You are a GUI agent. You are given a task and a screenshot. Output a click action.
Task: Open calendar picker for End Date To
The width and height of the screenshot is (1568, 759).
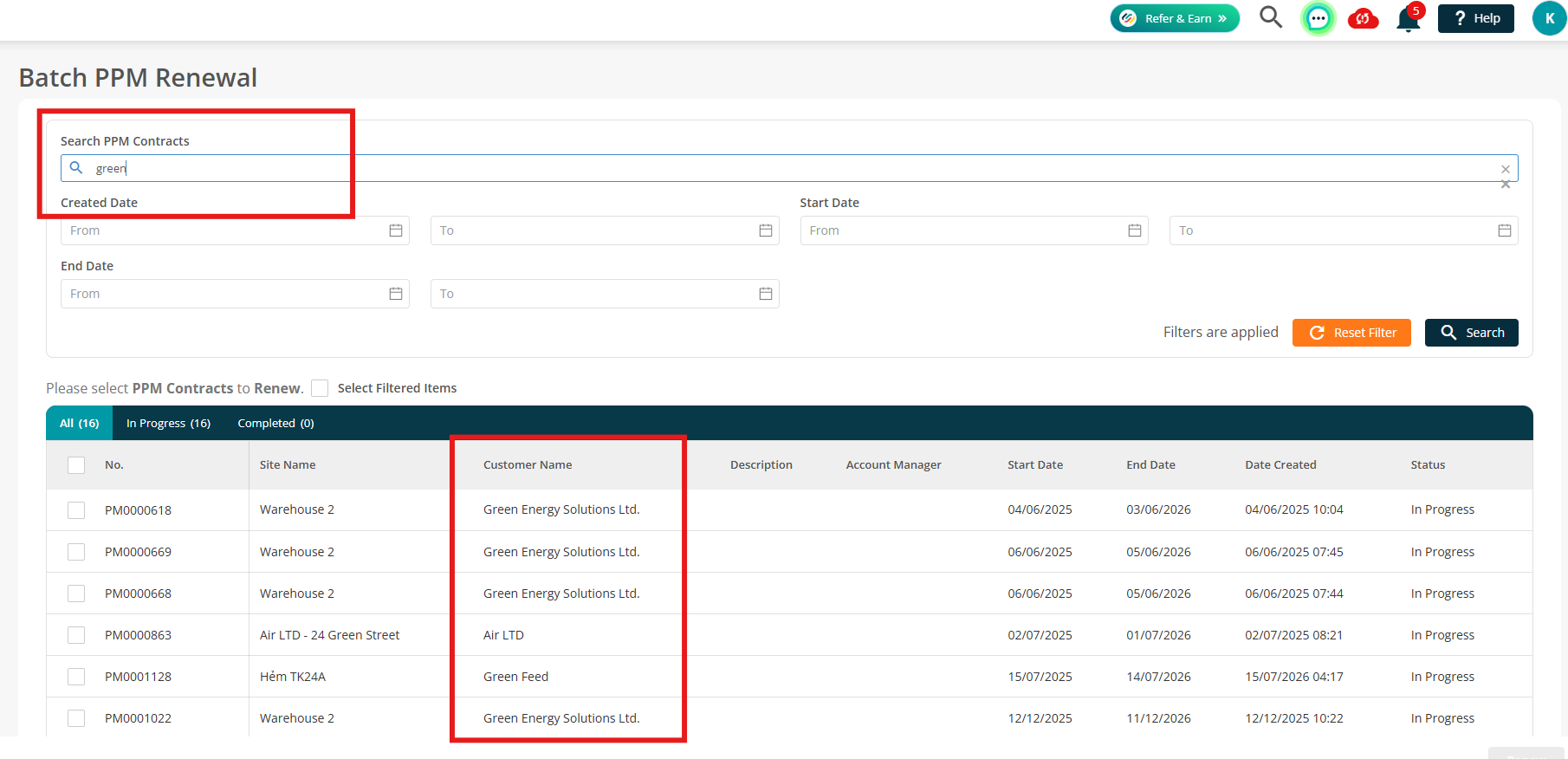click(765, 294)
